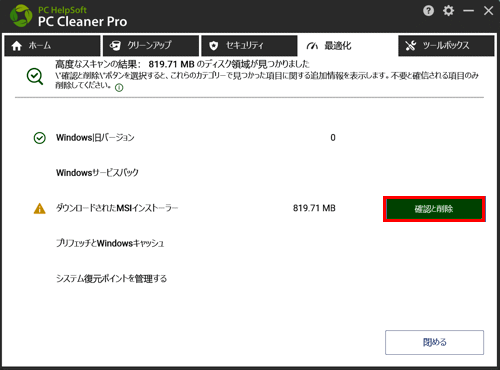500x370 pixels.
Task: Click the 819.71 MB size value in MSI row
Action: (314, 208)
